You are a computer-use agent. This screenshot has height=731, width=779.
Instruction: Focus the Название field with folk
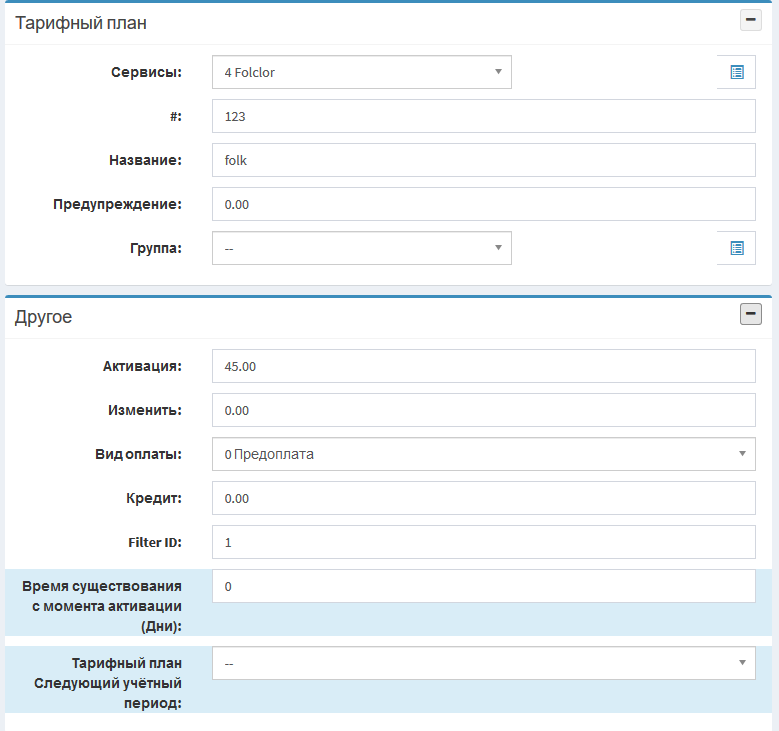483,160
